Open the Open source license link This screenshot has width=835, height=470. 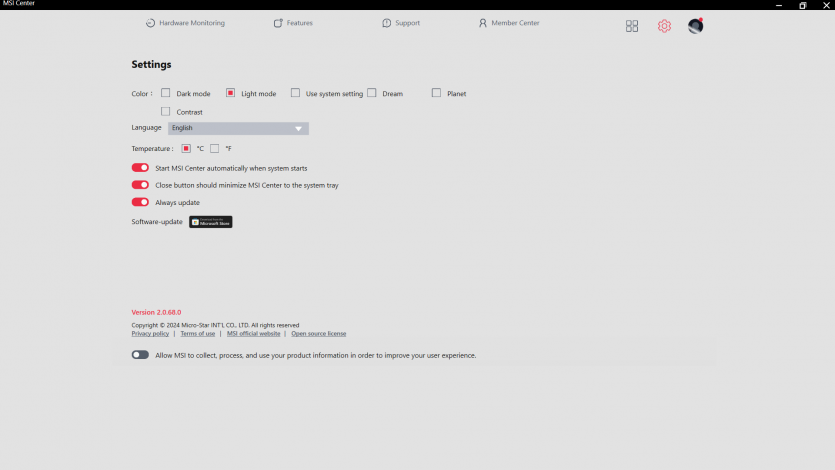[x=318, y=334]
